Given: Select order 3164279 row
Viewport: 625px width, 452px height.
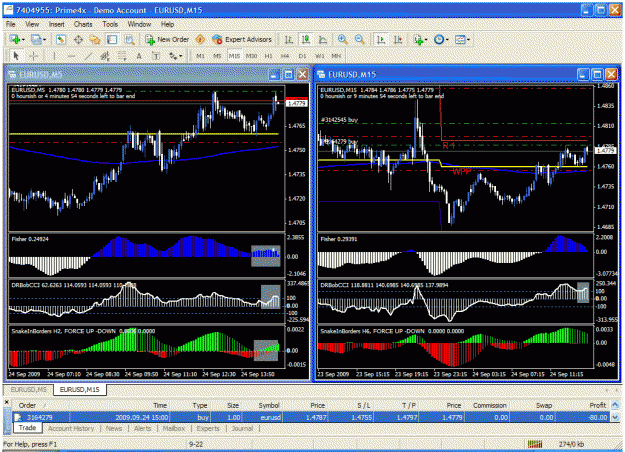Looking at the screenshot, I should (311, 417).
